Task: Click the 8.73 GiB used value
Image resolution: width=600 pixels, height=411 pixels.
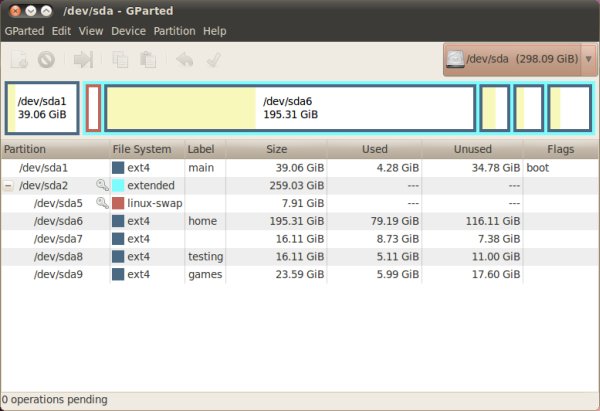Action: (398, 239)
